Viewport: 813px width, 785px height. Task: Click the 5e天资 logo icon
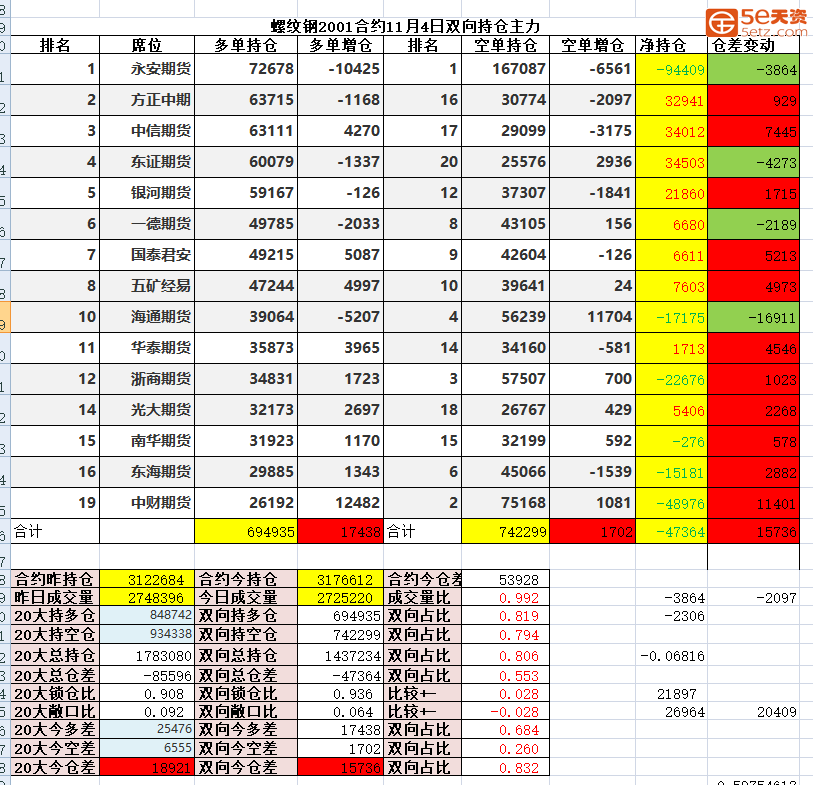point(722,19)
